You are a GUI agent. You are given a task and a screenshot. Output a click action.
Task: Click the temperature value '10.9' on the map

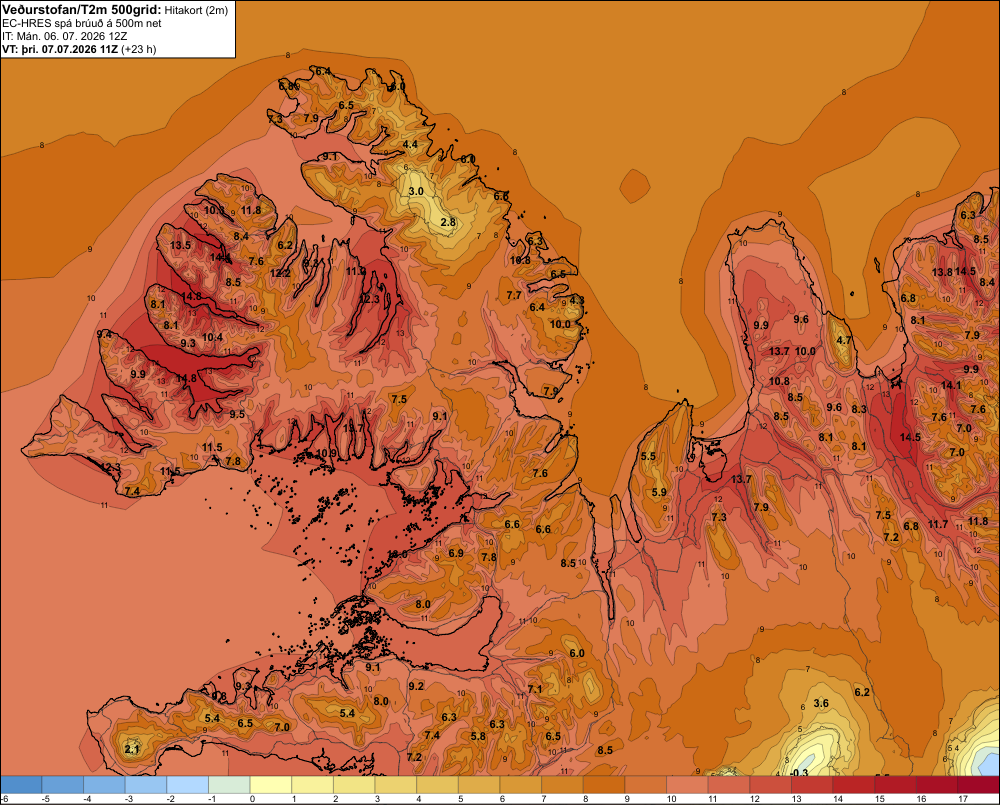pos(327,453)
